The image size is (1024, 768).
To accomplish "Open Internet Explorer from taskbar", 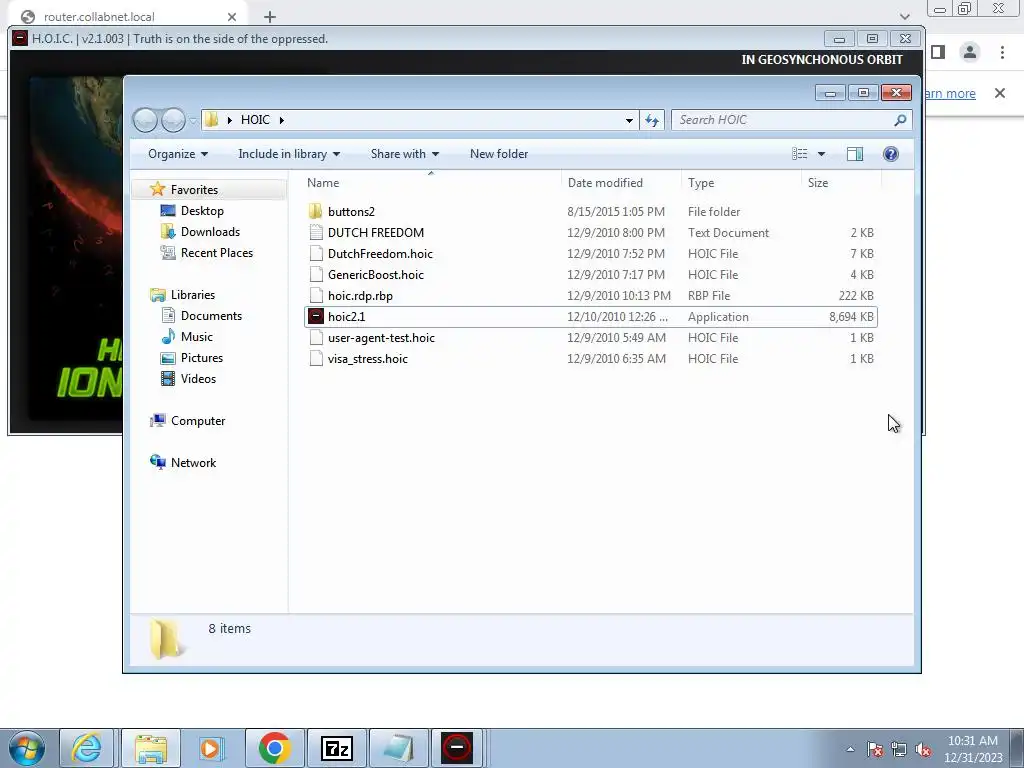I will coord(86,748).
